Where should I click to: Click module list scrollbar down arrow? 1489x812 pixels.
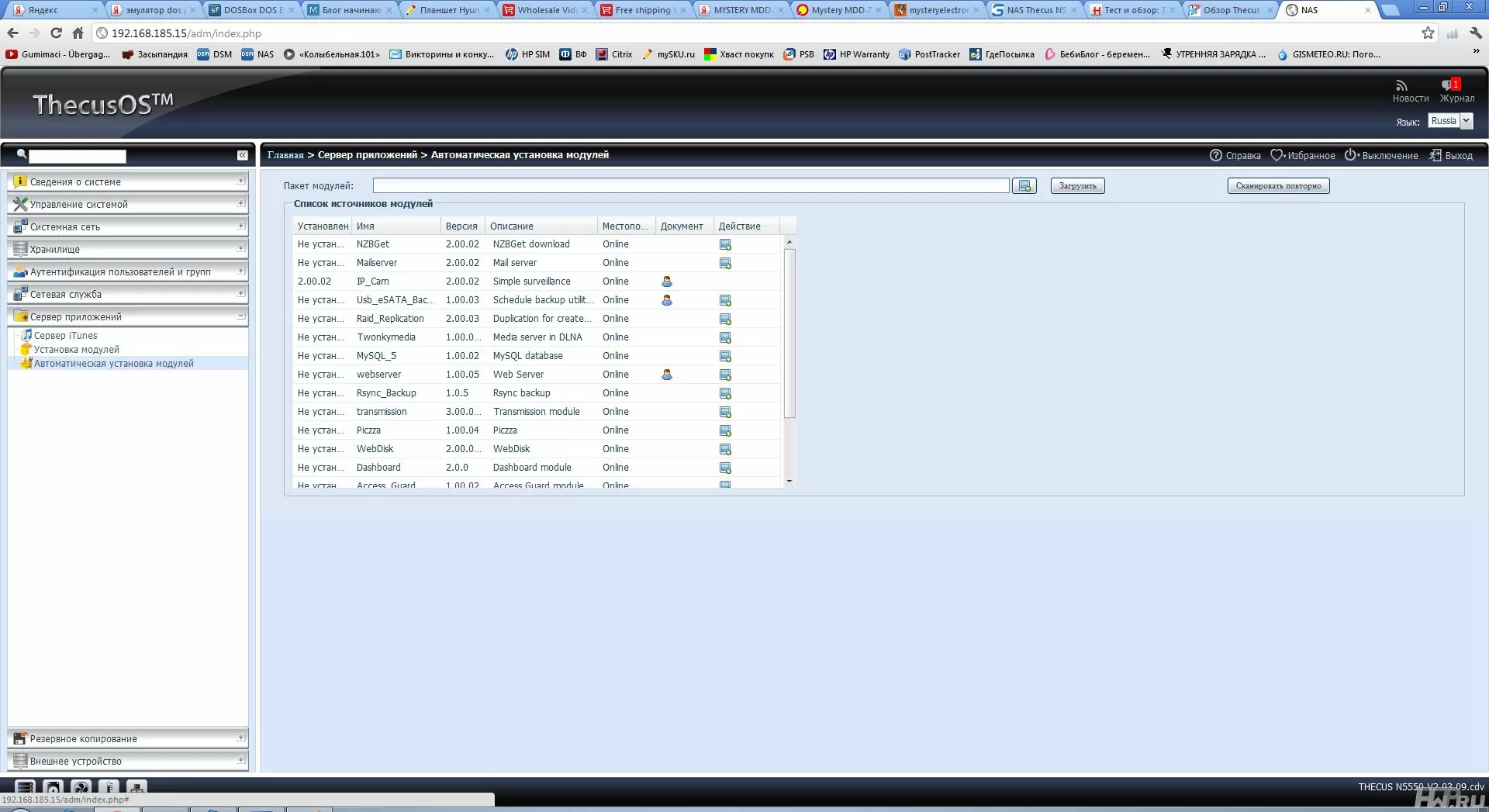pyautogui.click(x=789, y=482)
